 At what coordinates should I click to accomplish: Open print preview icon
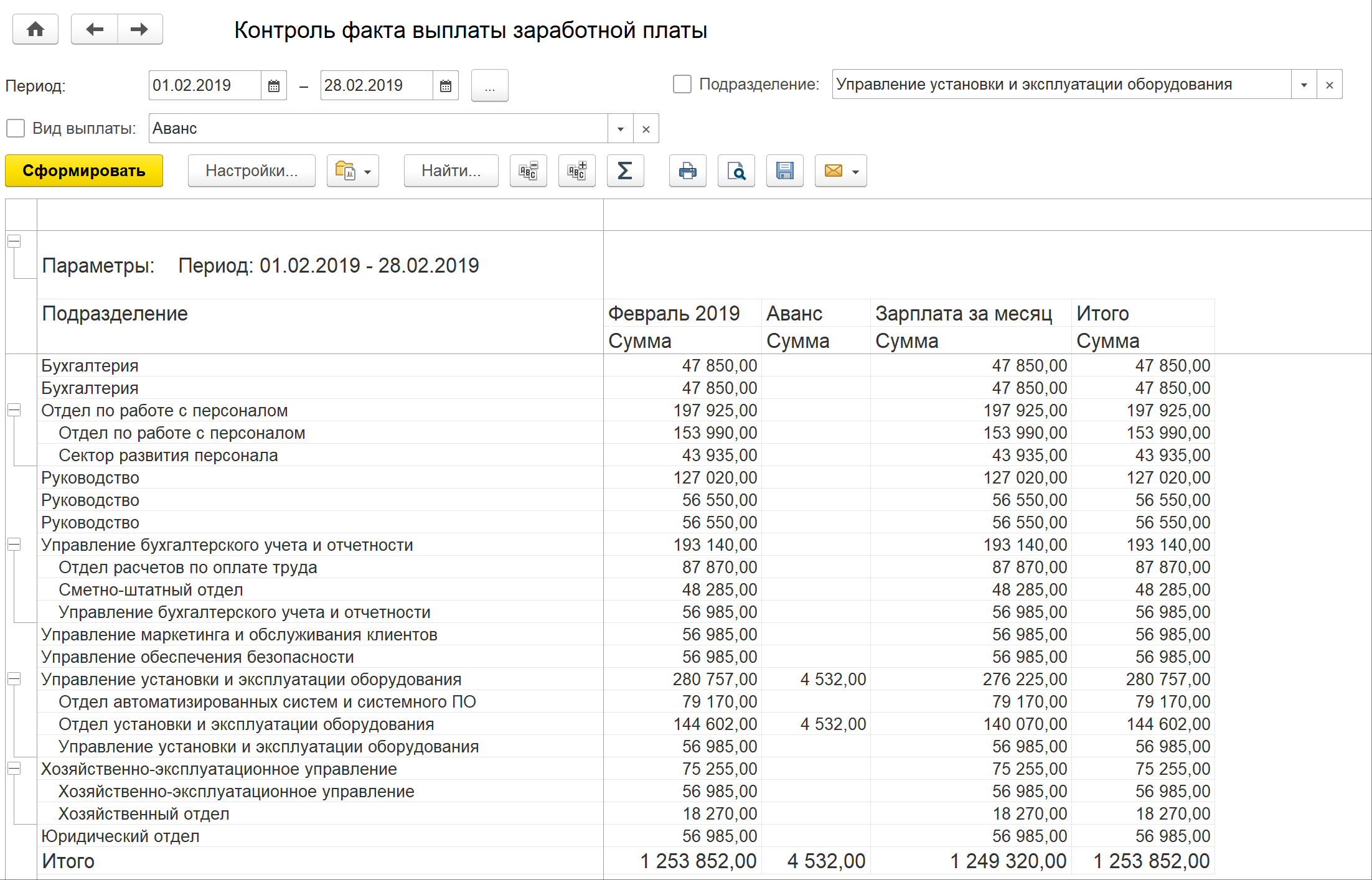pyautogui.click(x=736, y=171)
